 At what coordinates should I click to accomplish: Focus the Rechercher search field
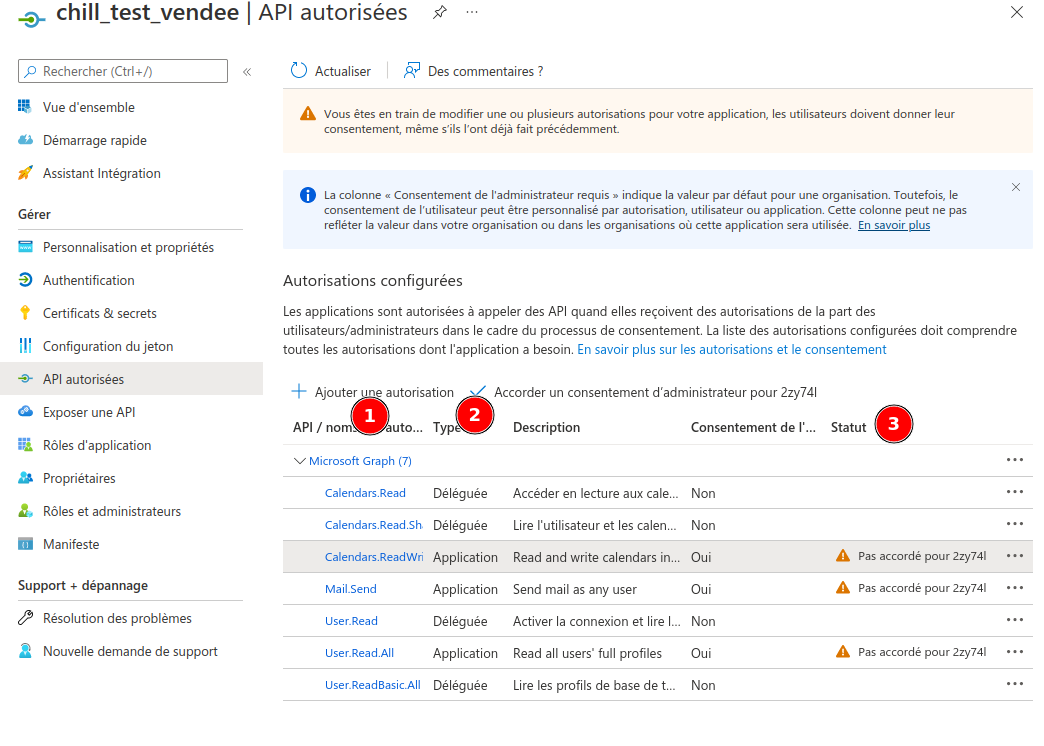point(130,71)
